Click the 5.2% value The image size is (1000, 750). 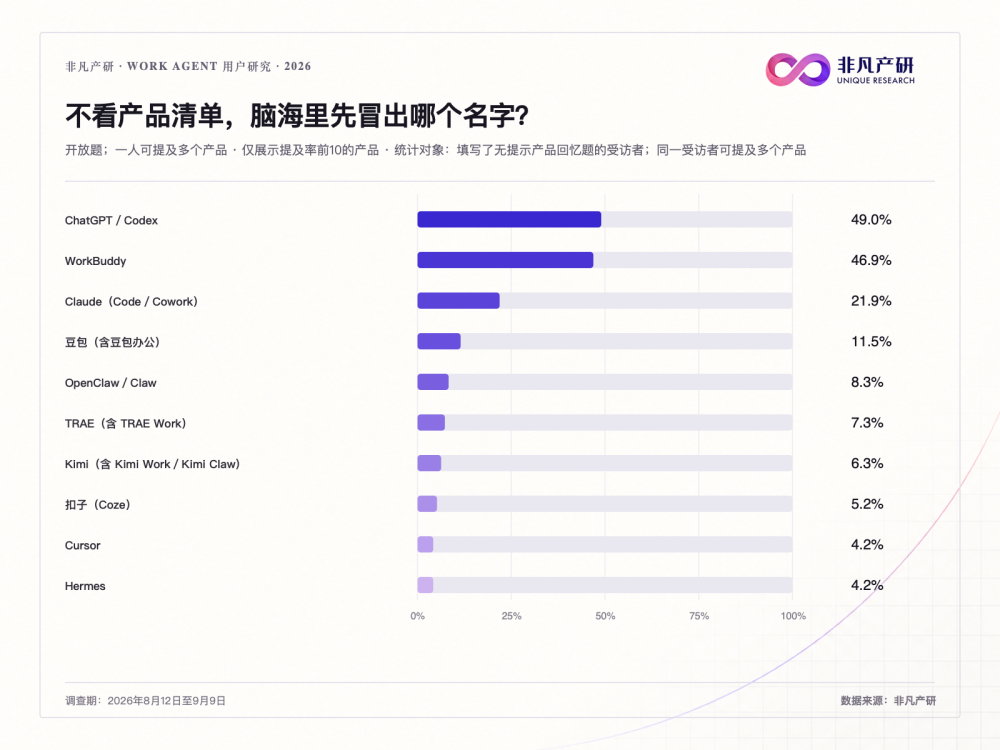867,504
